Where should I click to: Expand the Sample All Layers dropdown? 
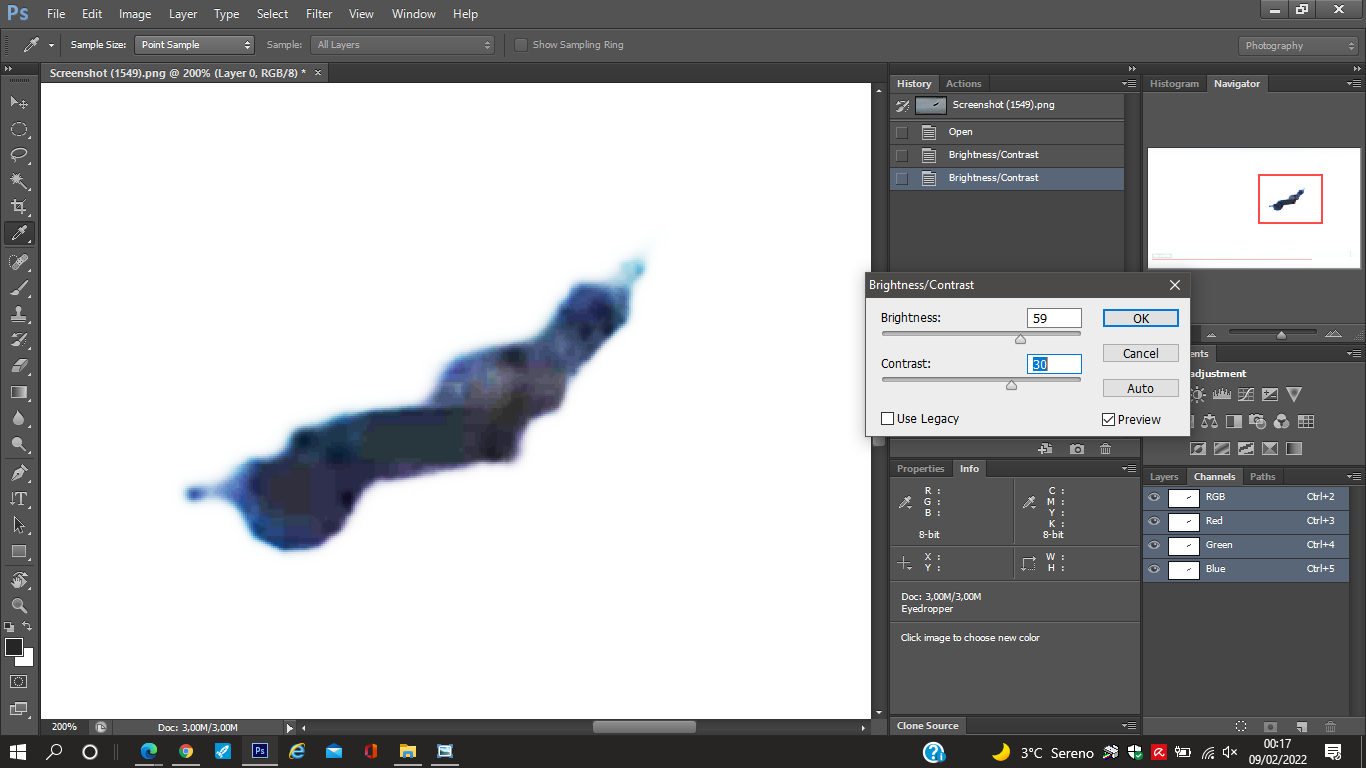(x=403, y=45)
